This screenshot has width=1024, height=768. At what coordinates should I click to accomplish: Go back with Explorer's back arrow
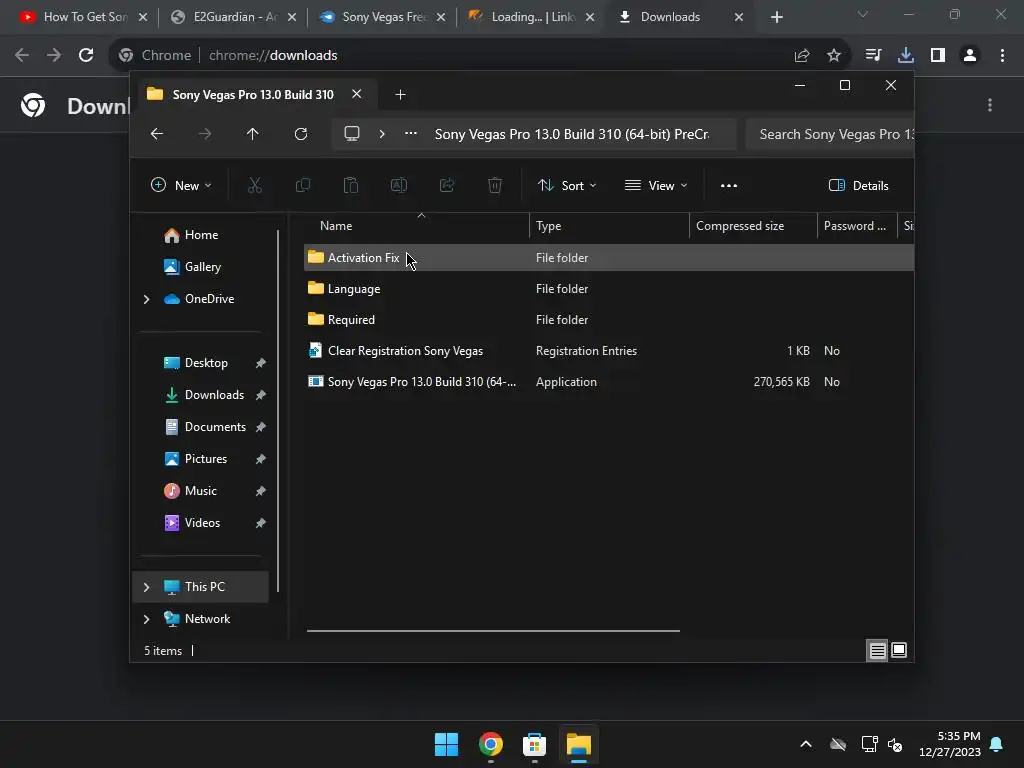coord(157,134)
